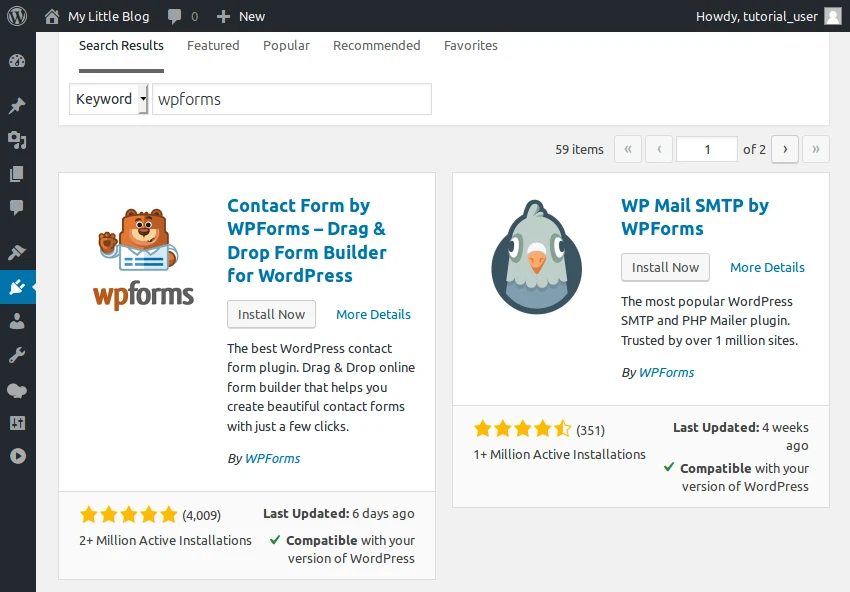850x592 pixels.
Task: Click the of 2 page total text
Action: 754,149
